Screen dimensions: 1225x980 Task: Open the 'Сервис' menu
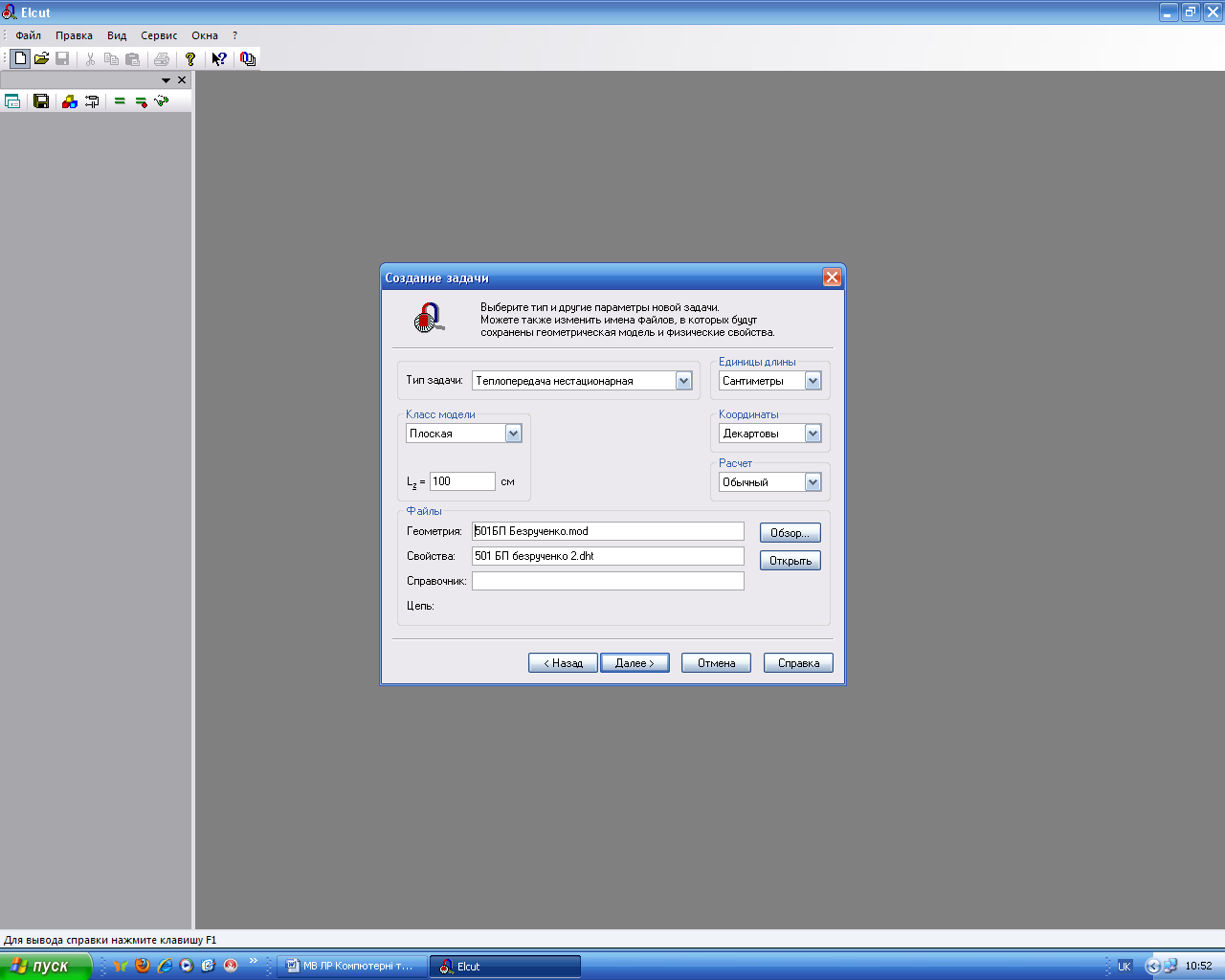(159, 35)
